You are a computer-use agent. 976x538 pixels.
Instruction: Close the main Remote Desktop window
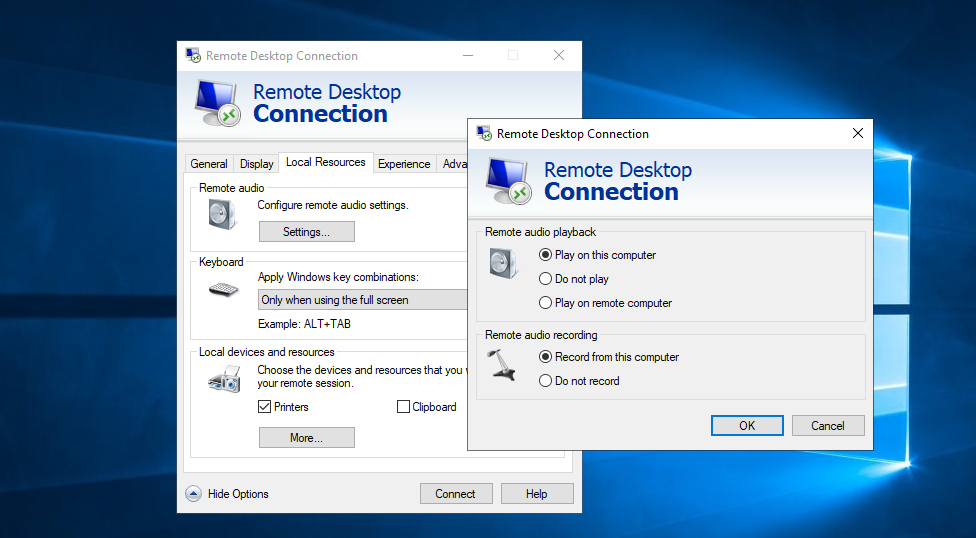[559, 55]
